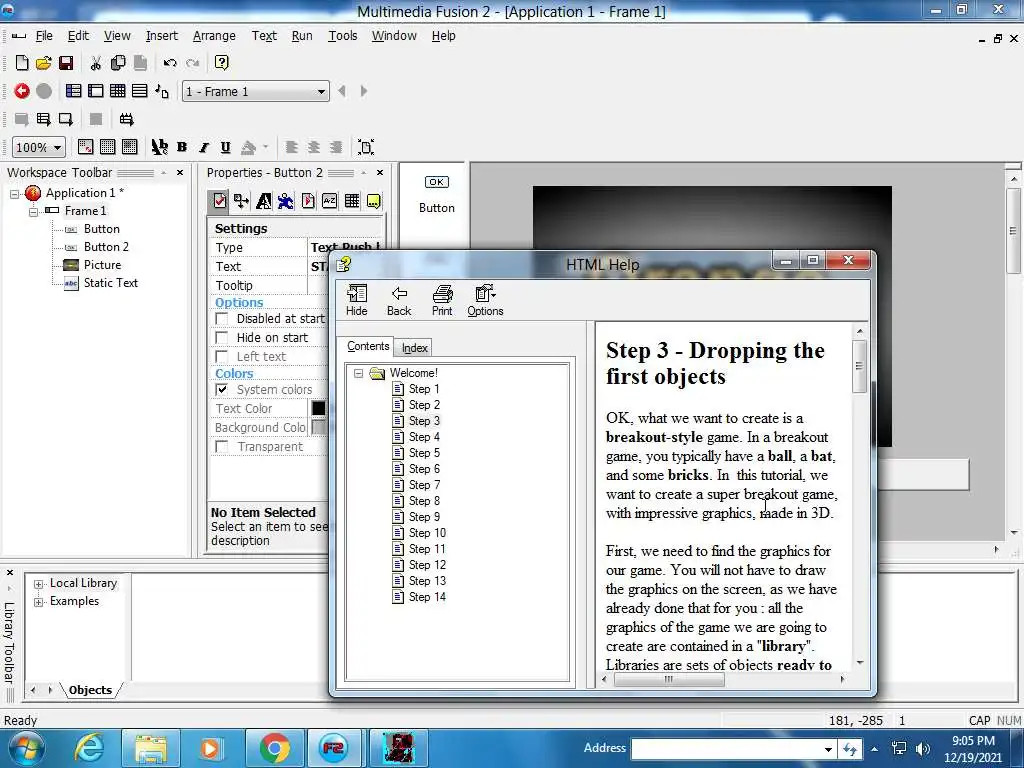Image resolution: width=1024 pixels, height=768 pixels.
Task: Enable Disabled at start checkbox
Action: tap(222, 319)
